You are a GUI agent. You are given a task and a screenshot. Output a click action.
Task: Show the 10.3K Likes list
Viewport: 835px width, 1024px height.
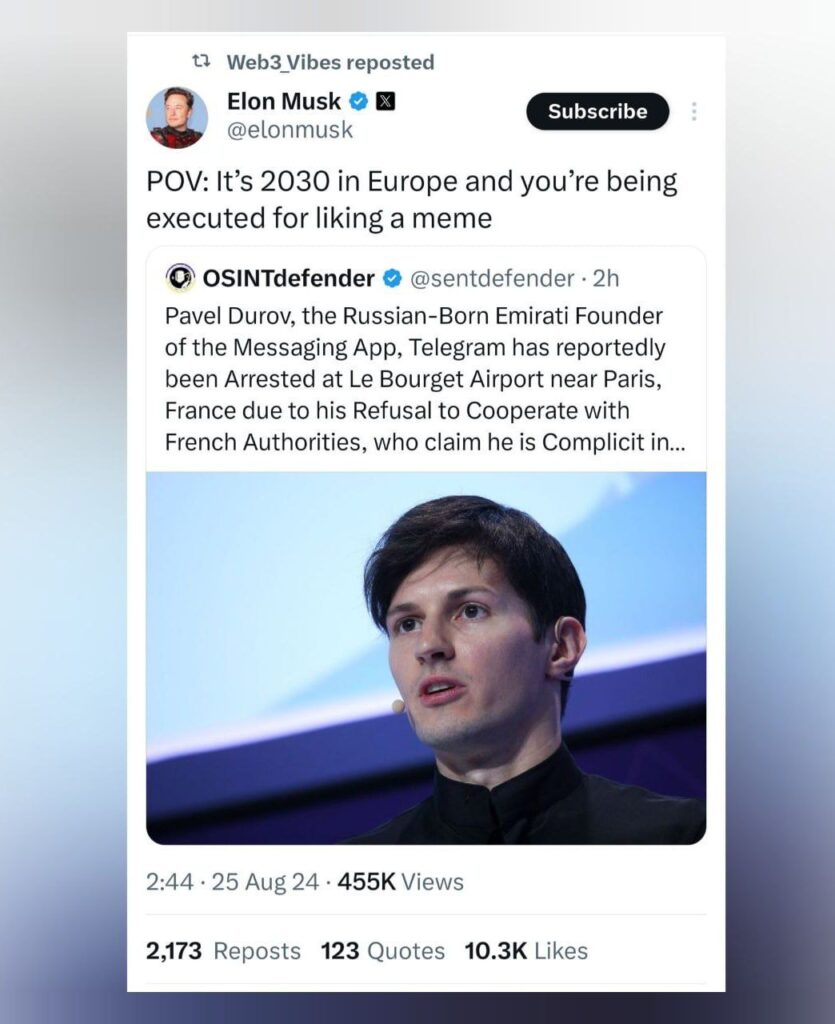pyautogui.click(x=526, y=950)
